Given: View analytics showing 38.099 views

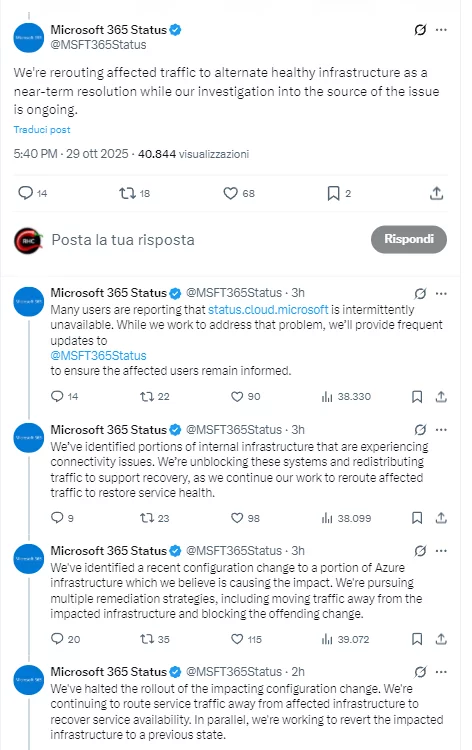Looking at the screenshot, I should (346, 518).
